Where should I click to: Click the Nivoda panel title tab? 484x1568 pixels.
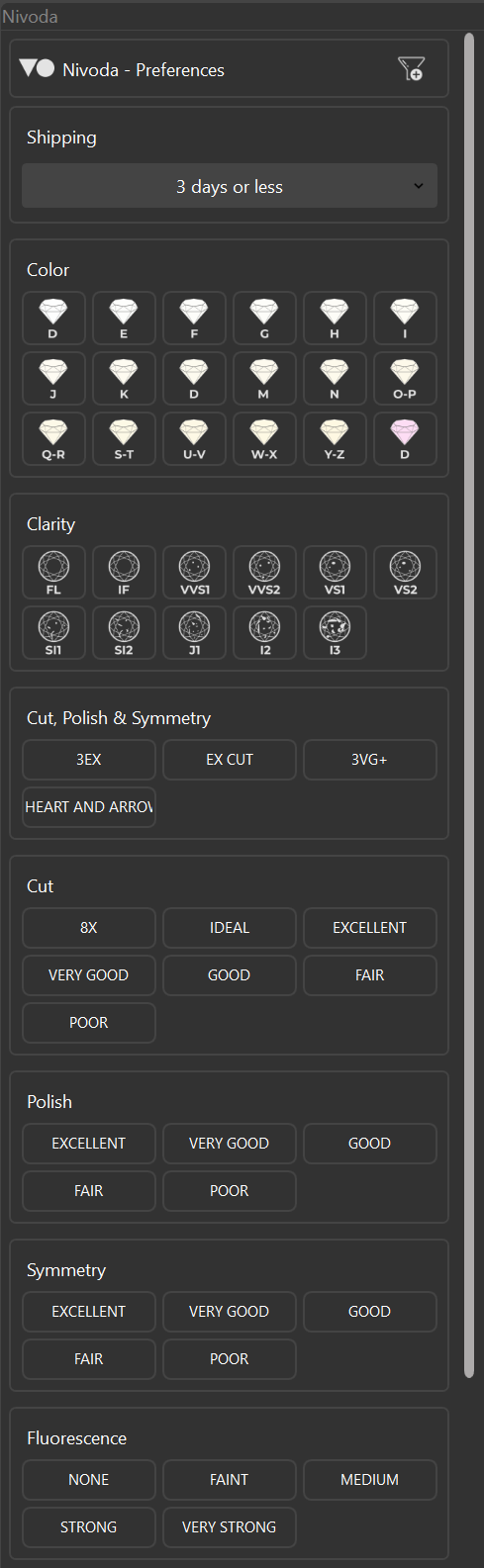(x=30, y=17)
